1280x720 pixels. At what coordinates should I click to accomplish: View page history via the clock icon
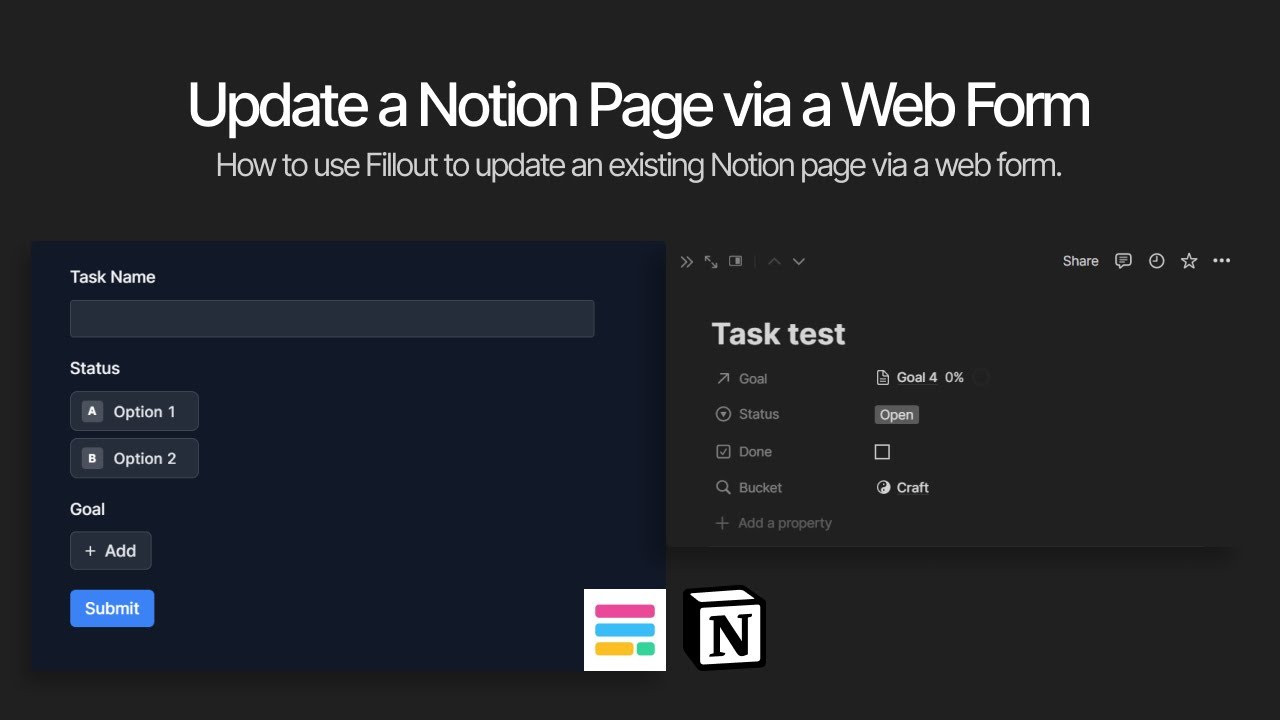click(1156, 261)
